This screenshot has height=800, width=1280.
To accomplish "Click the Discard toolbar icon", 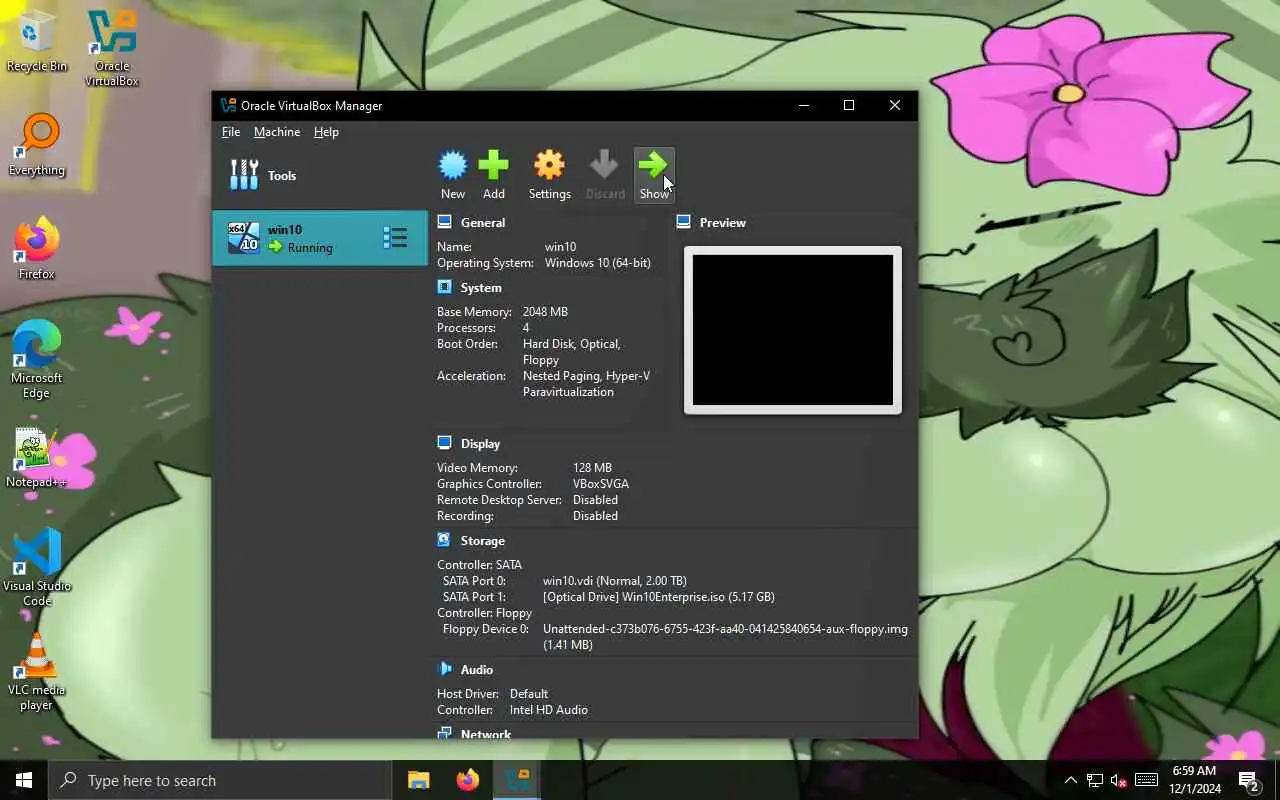I will click(x=604, y=165).
